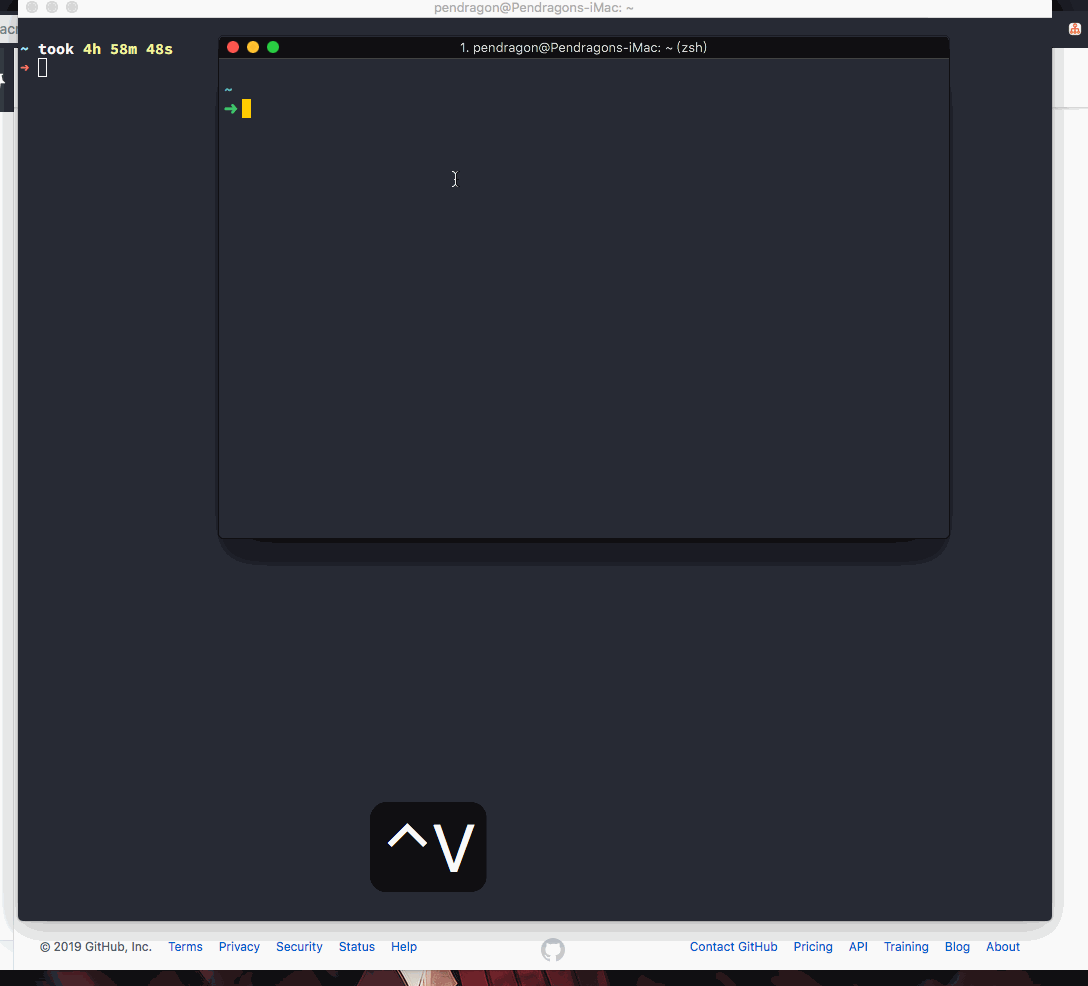Click the orange asciinema icon at top right
The image size is (1088, 986).
pos(1074,29)
